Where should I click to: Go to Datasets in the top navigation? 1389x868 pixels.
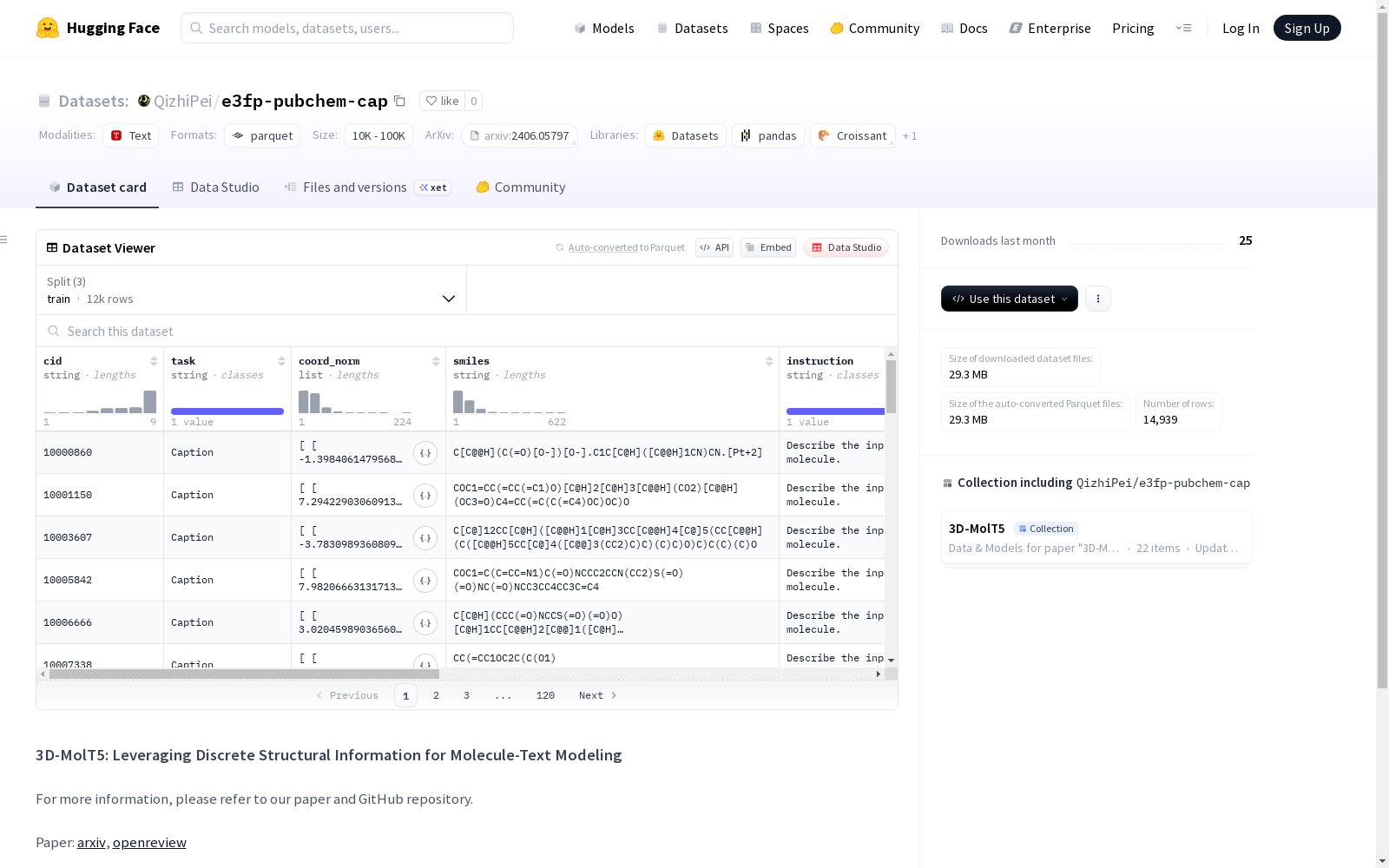point(692,28)
